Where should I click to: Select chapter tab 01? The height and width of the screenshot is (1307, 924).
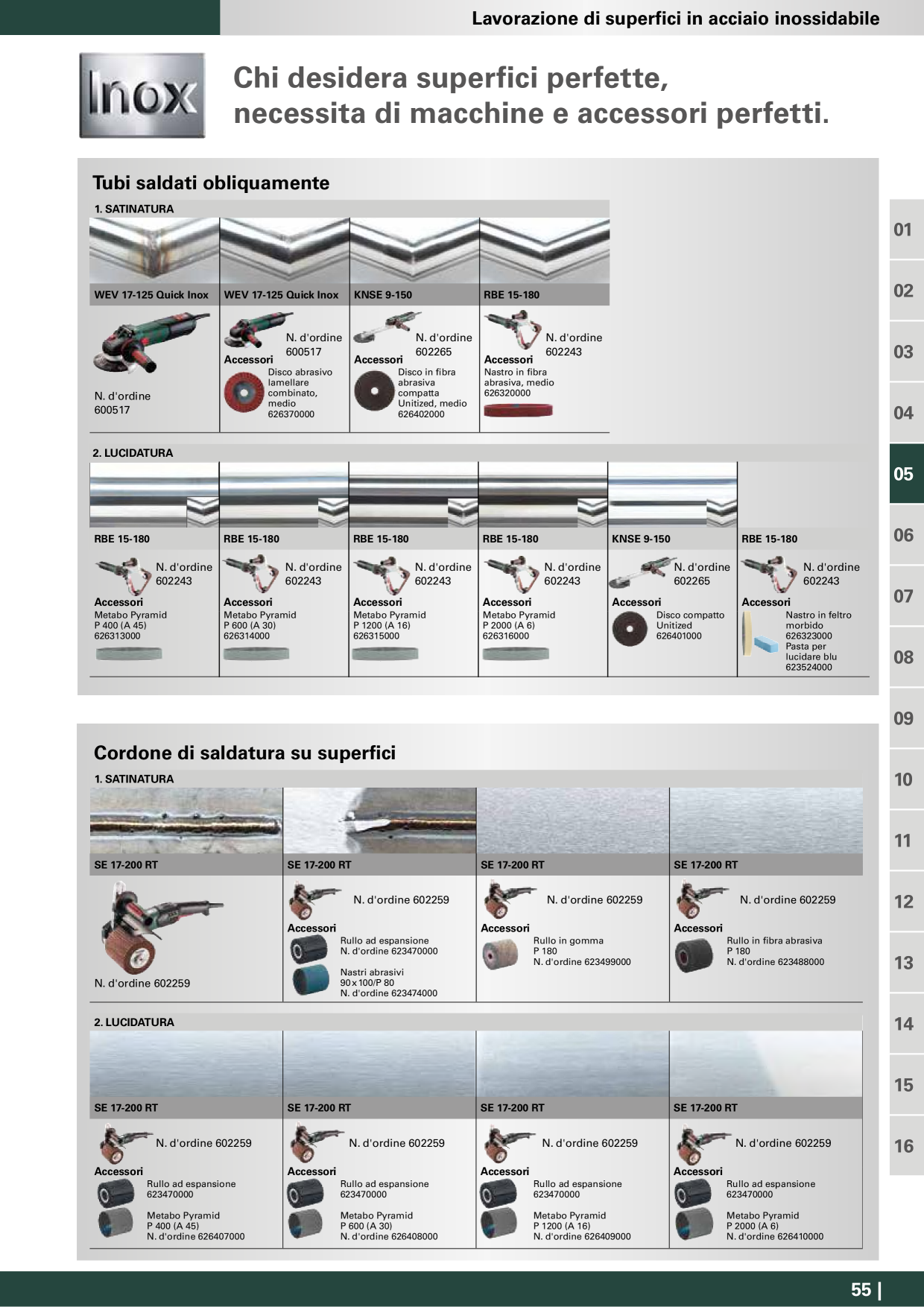tap(906, 230)
